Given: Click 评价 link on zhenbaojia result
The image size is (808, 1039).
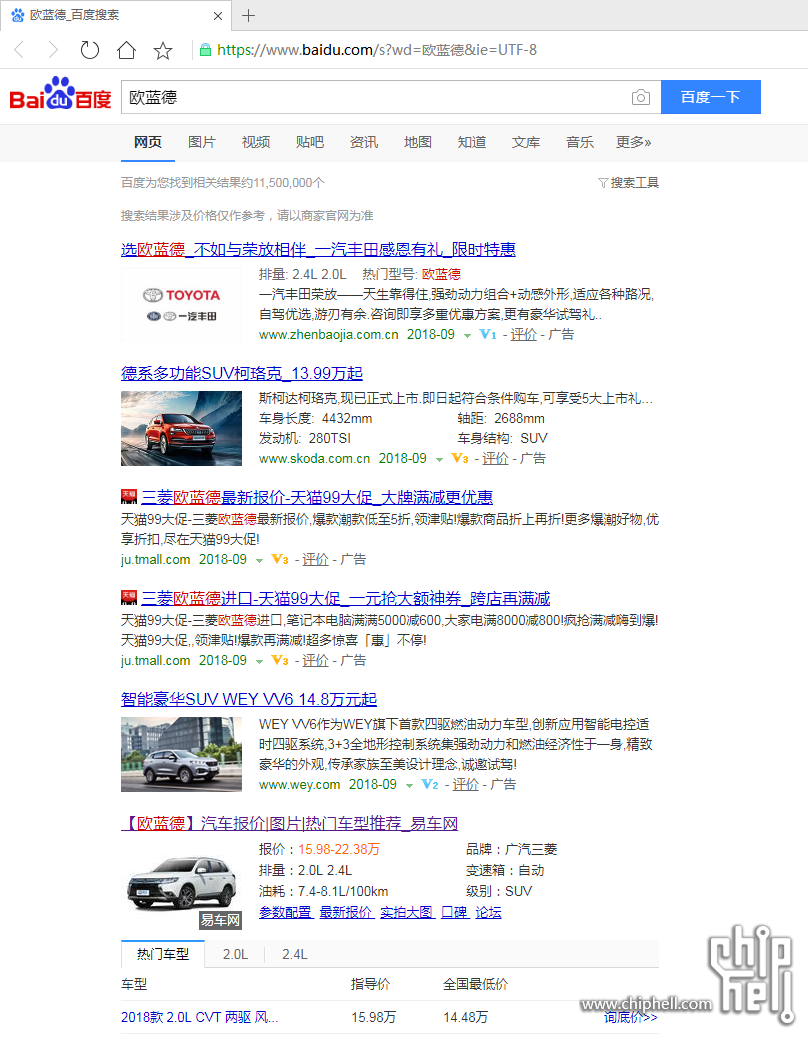Looking at the screenshot, I should tap(524, 335).
